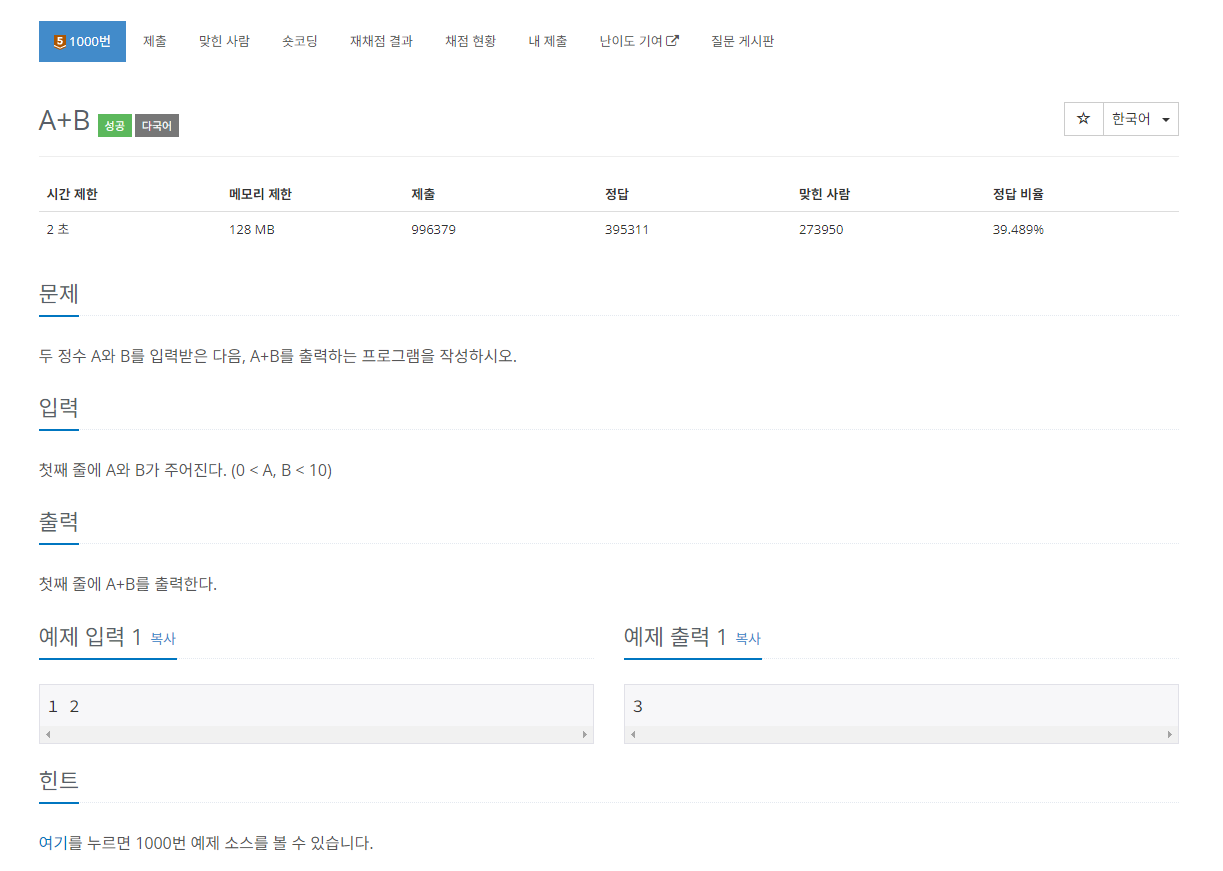The image size is (1223, 871).
Task: Click inside the sample output code box
Action: [901, 707]
